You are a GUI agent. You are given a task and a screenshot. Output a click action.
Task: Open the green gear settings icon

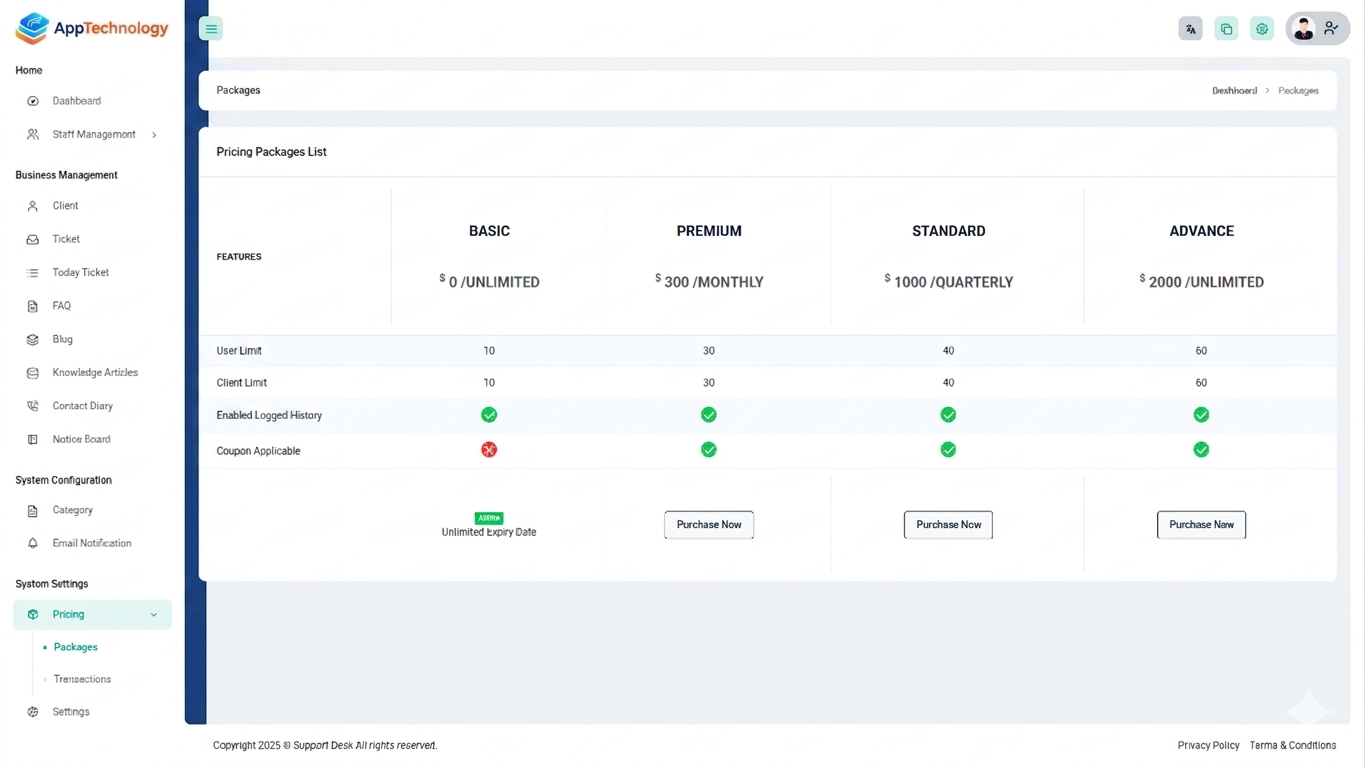[x=1262, y=29]
